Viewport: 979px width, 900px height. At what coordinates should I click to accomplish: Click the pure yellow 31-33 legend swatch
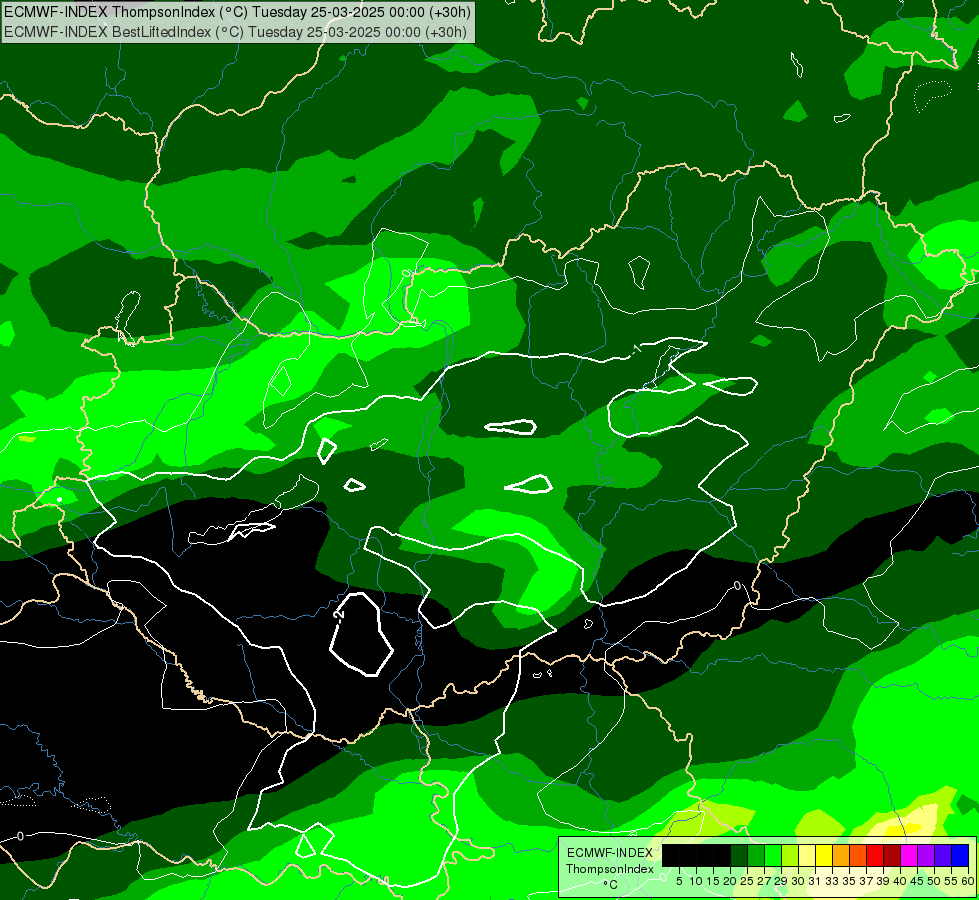824,855
